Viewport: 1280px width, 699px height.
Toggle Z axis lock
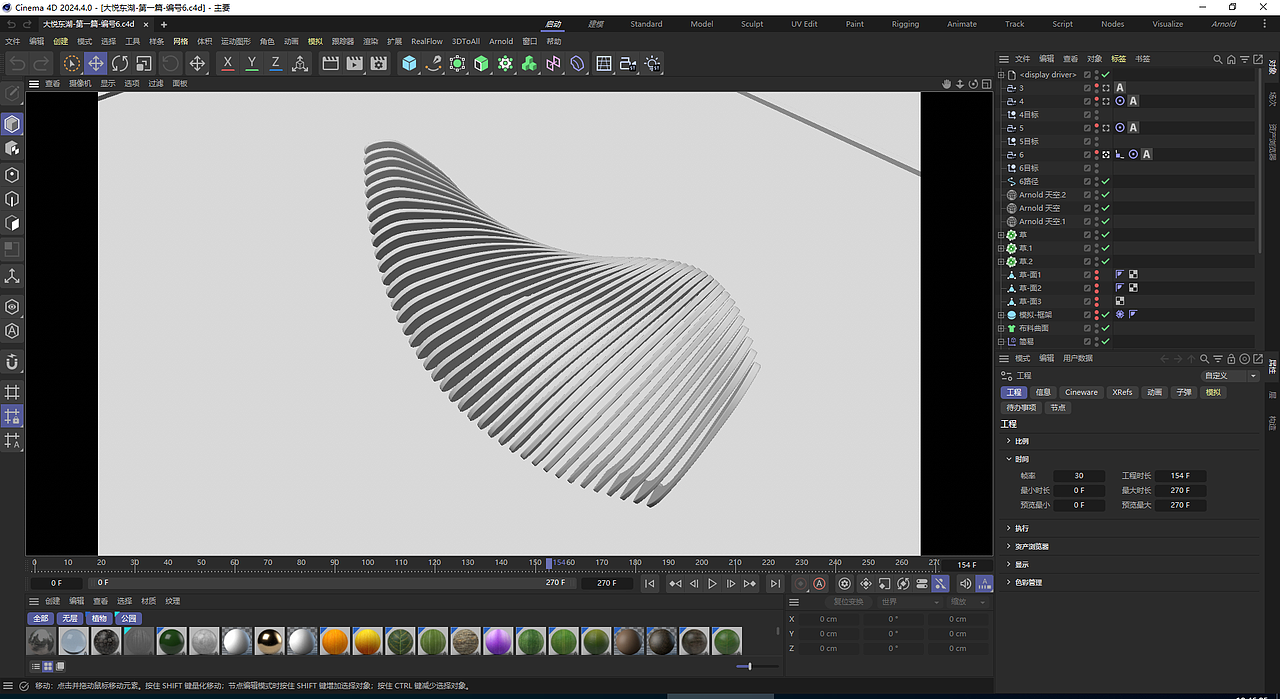tap(276, 63)
